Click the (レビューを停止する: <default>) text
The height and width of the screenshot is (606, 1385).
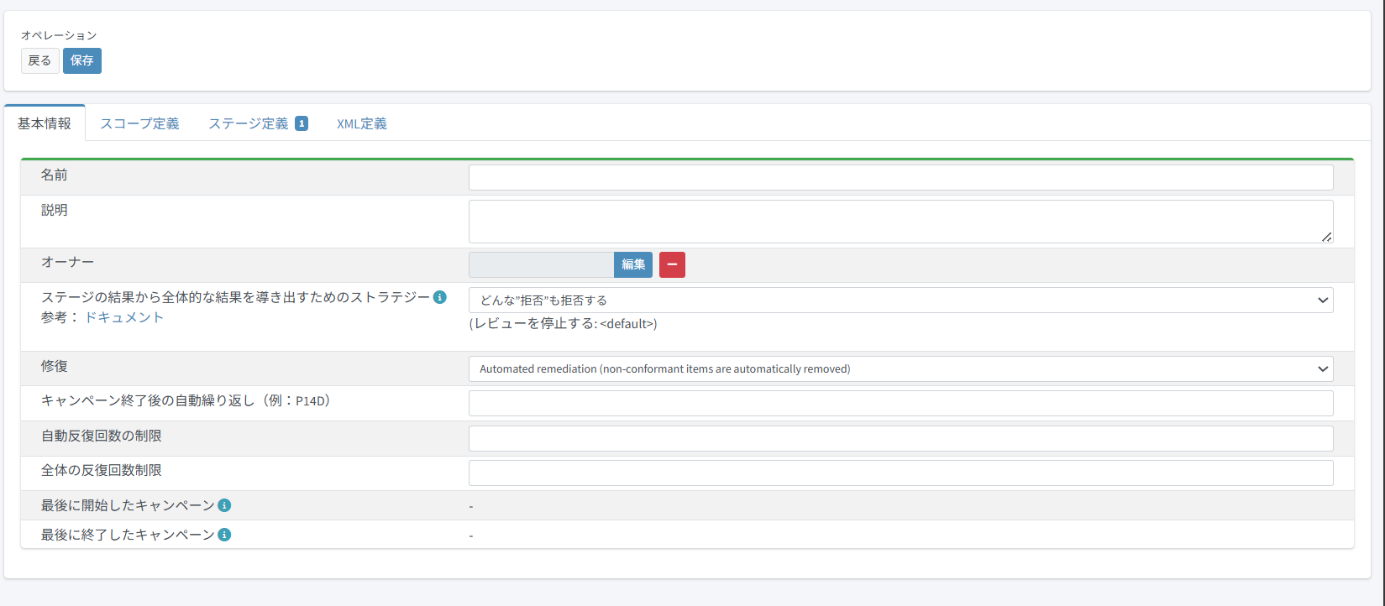point(563,324)
